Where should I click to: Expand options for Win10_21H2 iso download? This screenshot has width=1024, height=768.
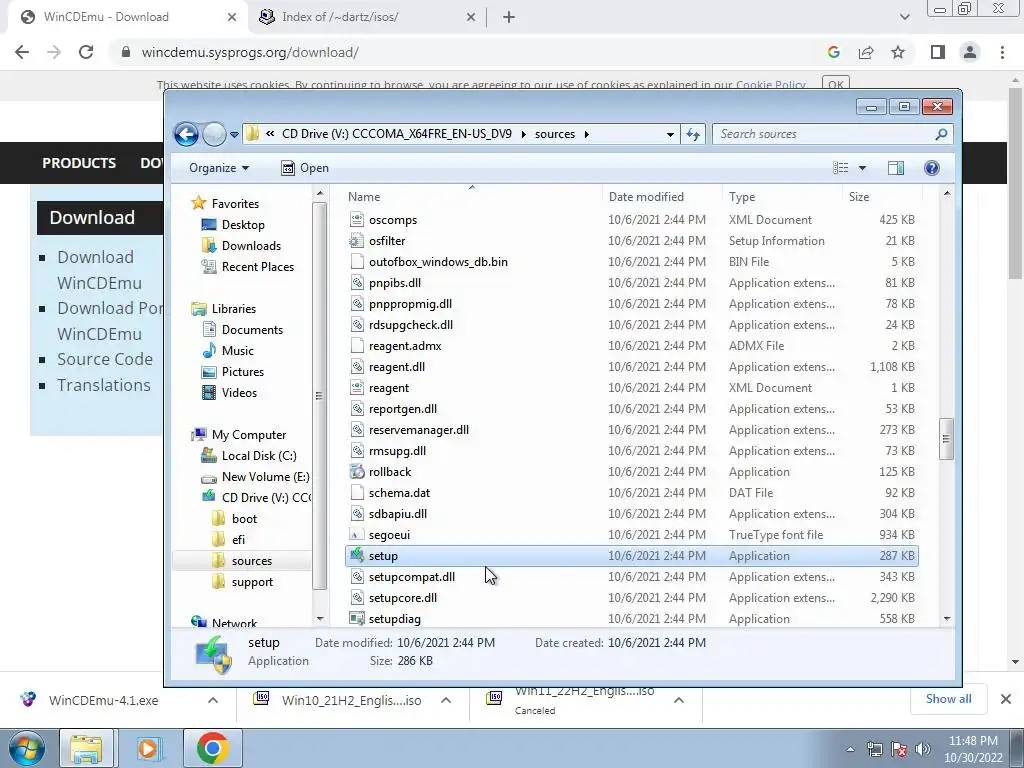pos(446,700)
